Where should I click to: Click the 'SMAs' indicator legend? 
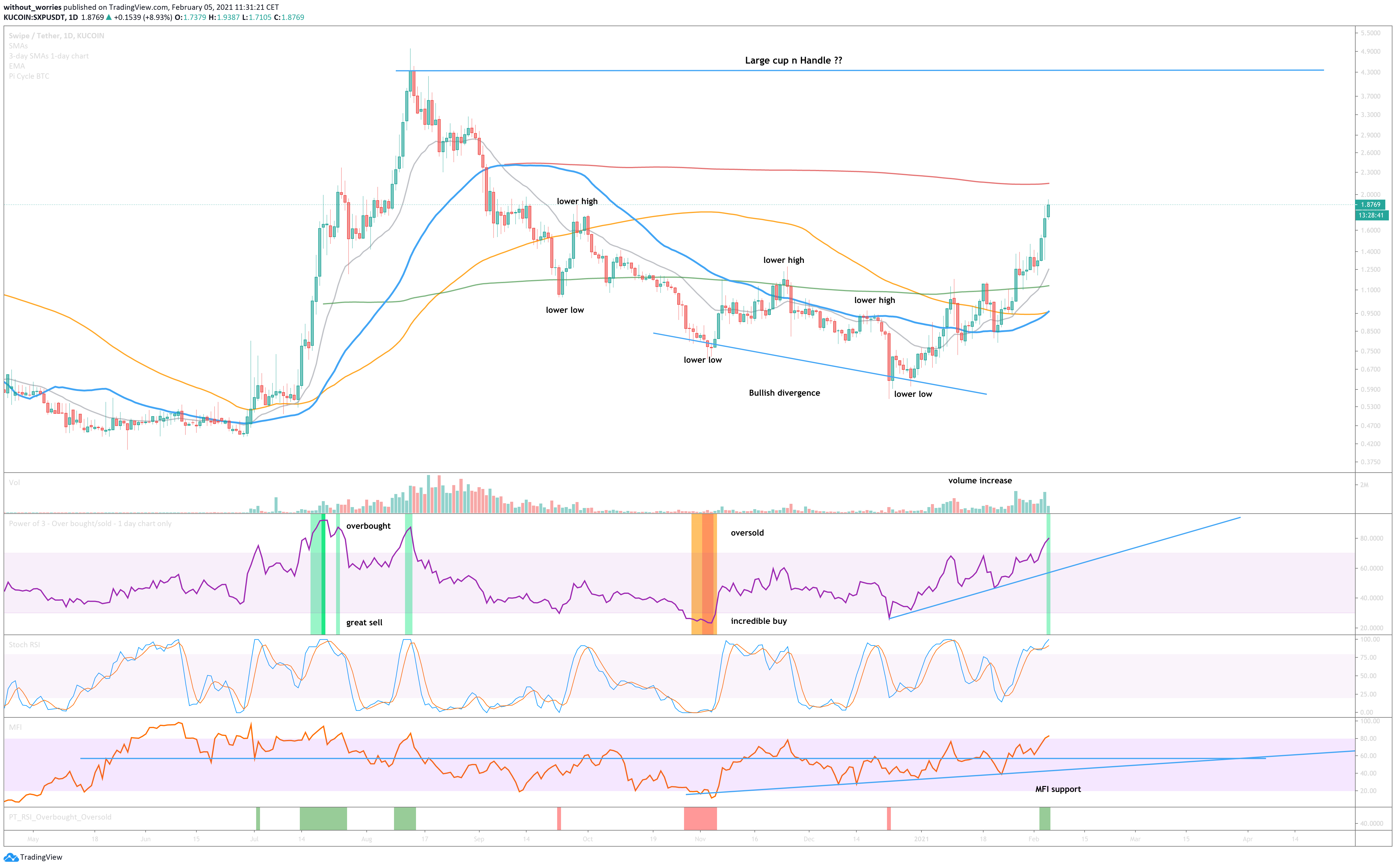18,46
